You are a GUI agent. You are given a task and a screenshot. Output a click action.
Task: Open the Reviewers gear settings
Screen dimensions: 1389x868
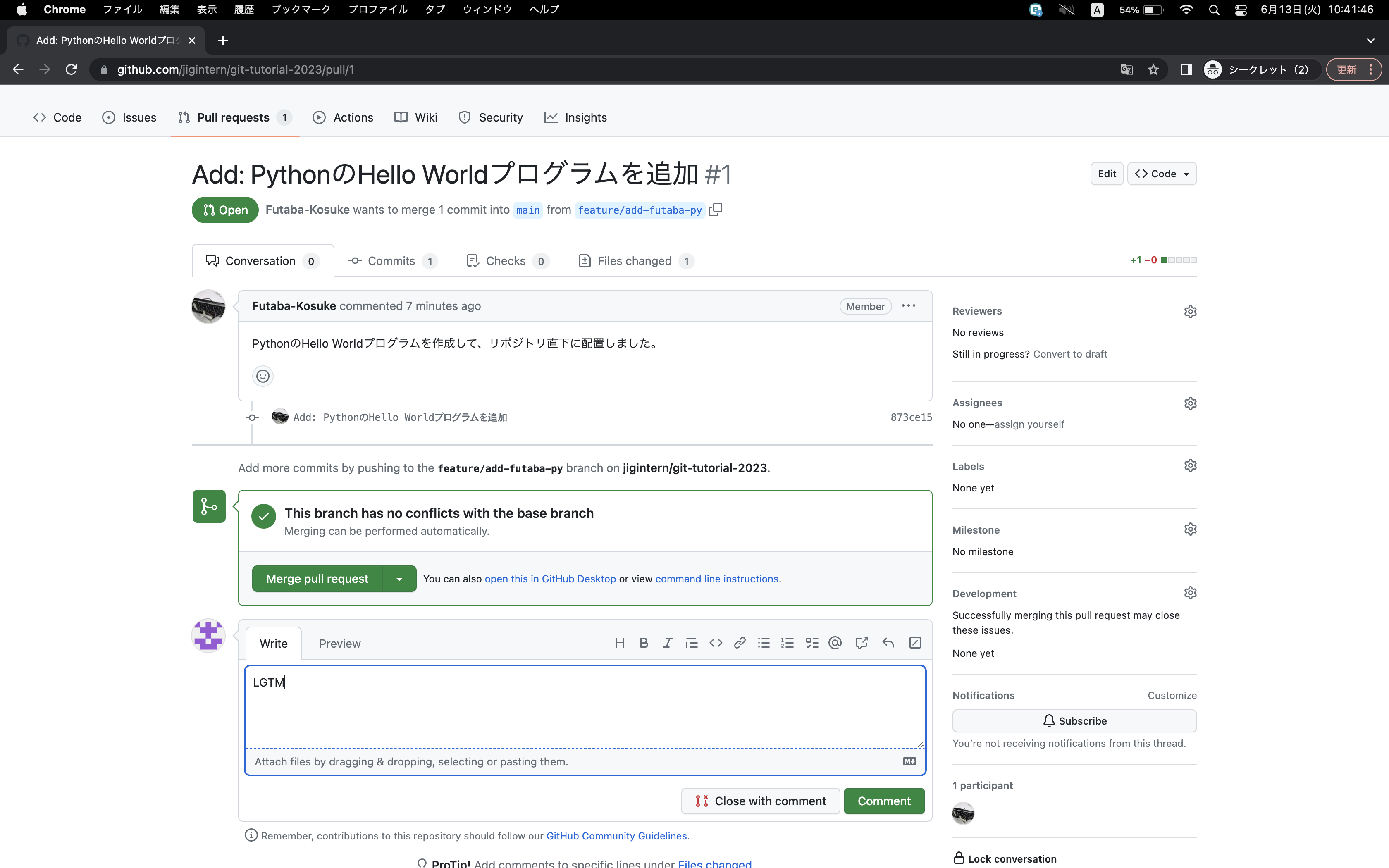pos(1190,311)
